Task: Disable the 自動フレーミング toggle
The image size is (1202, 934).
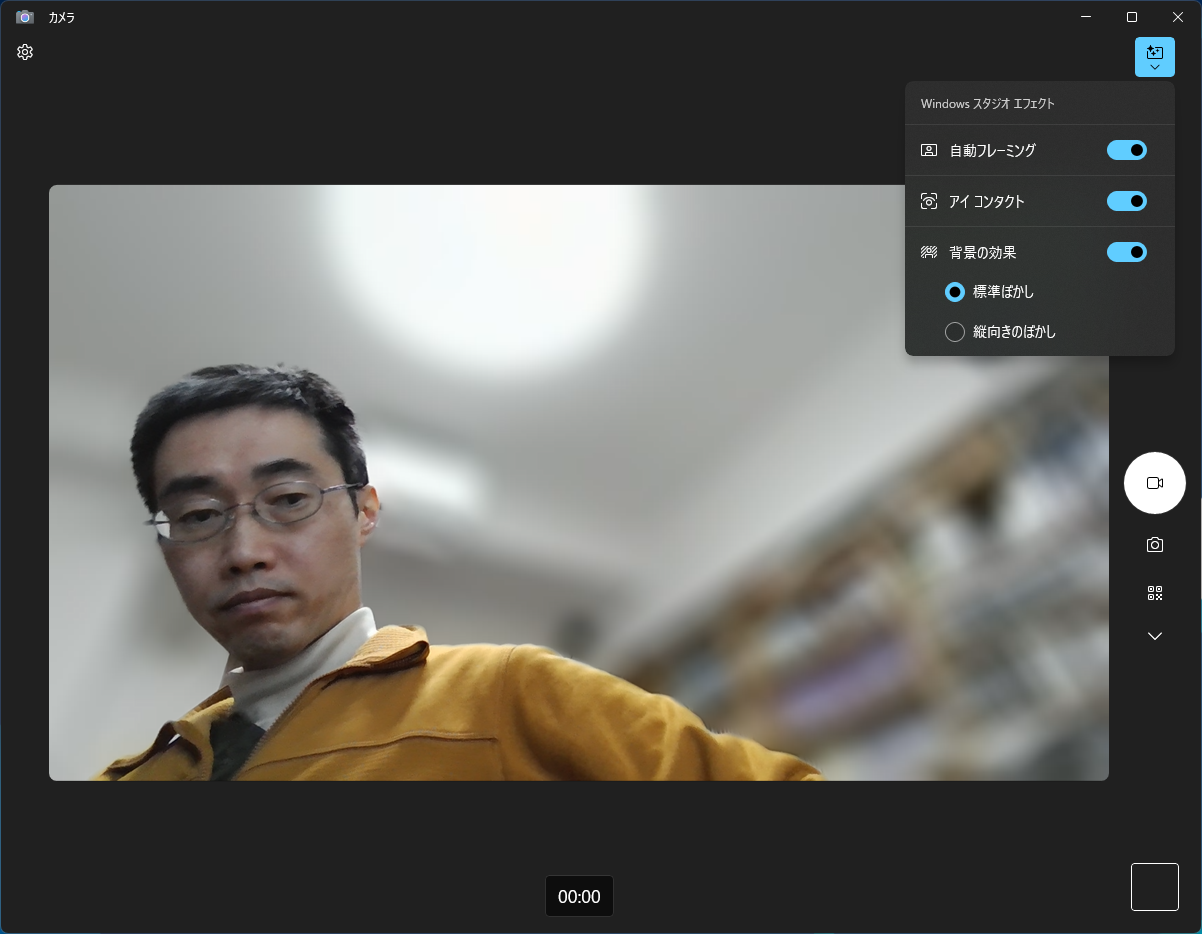Action: pyautogui.click(x=1126, y=150)
